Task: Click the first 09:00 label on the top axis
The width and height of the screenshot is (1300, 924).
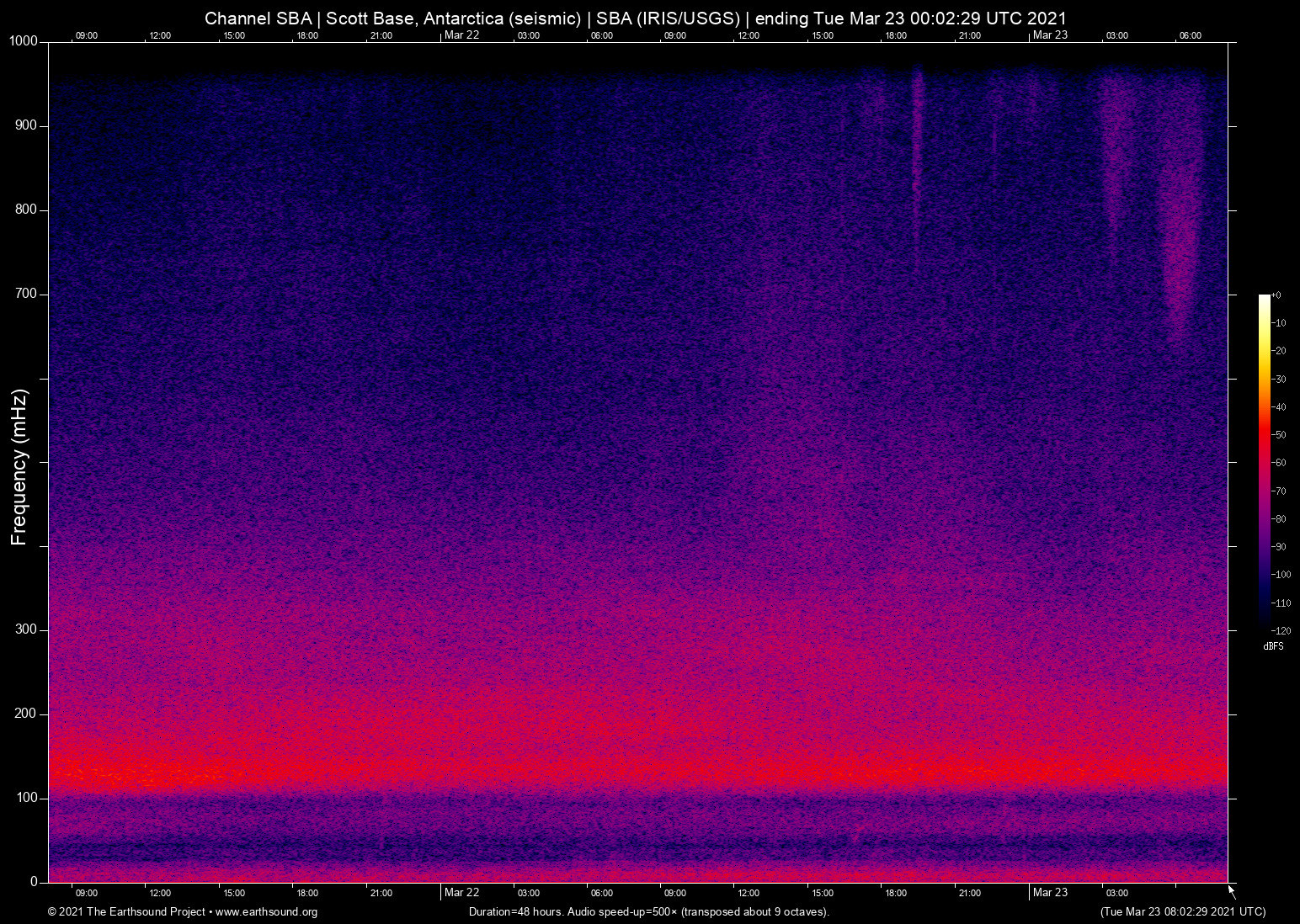Action: (87, 35)
